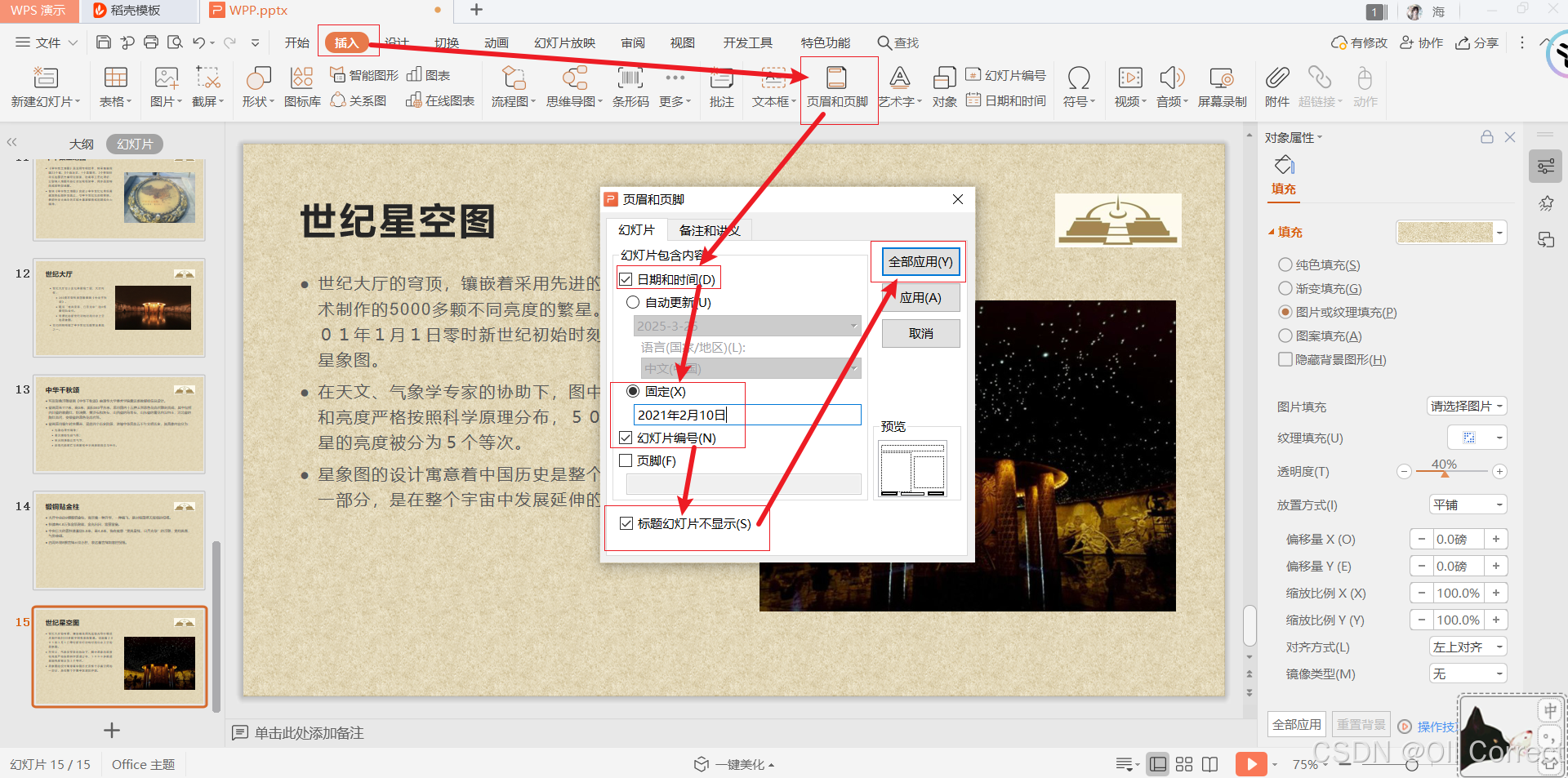Toggle Slide Number checkbox
The height and width of the screenshot is (778, 1568).
click(626, 438)
